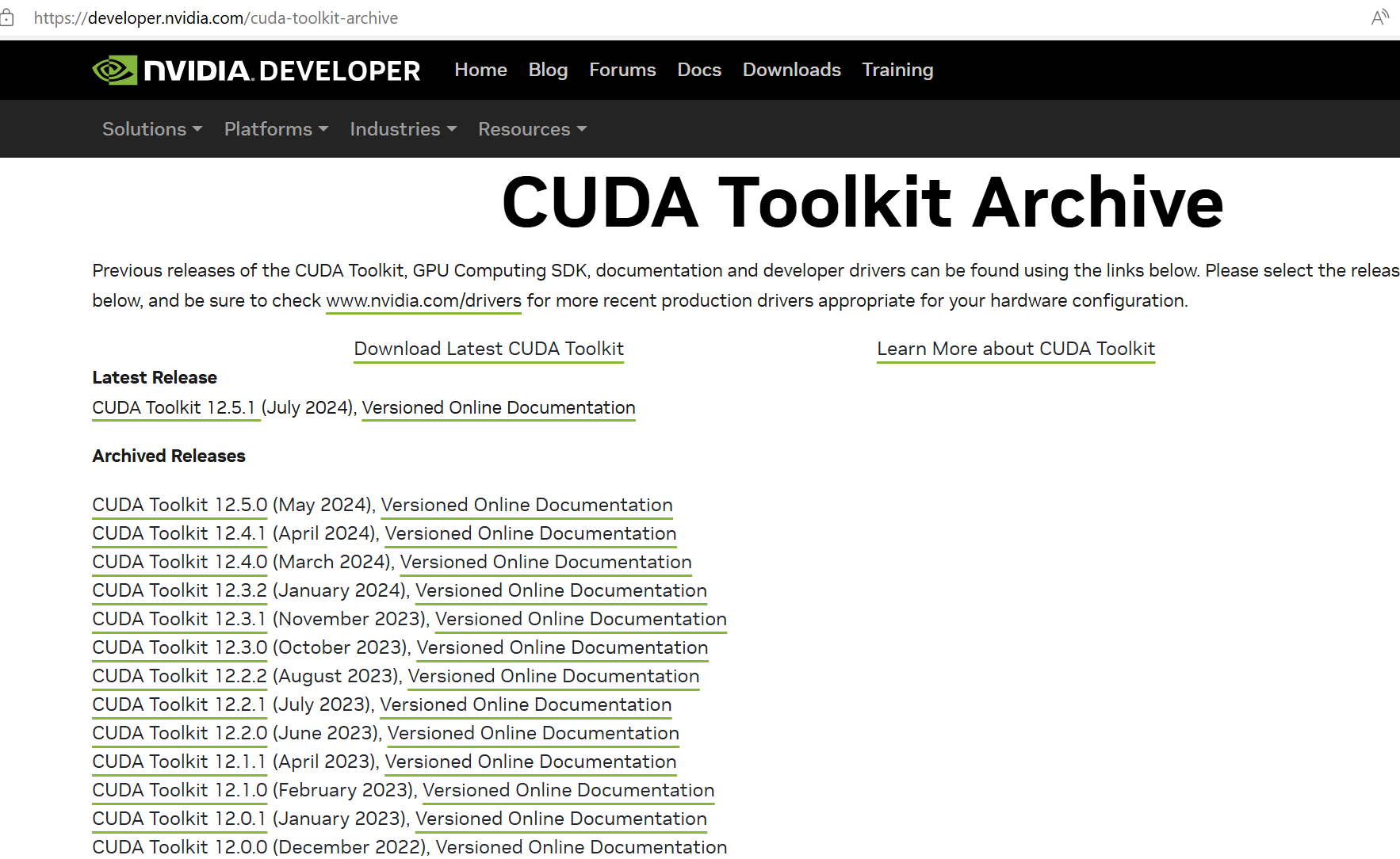Open documentation for 12.1.1 April 2023
The height and width of the screenshot is (859, 1400).
click(530, 762)
